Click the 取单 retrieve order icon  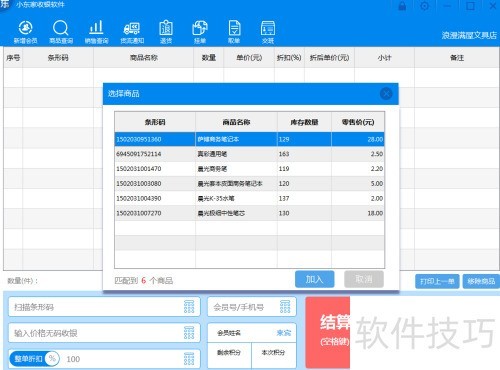[x=234, y=32]
